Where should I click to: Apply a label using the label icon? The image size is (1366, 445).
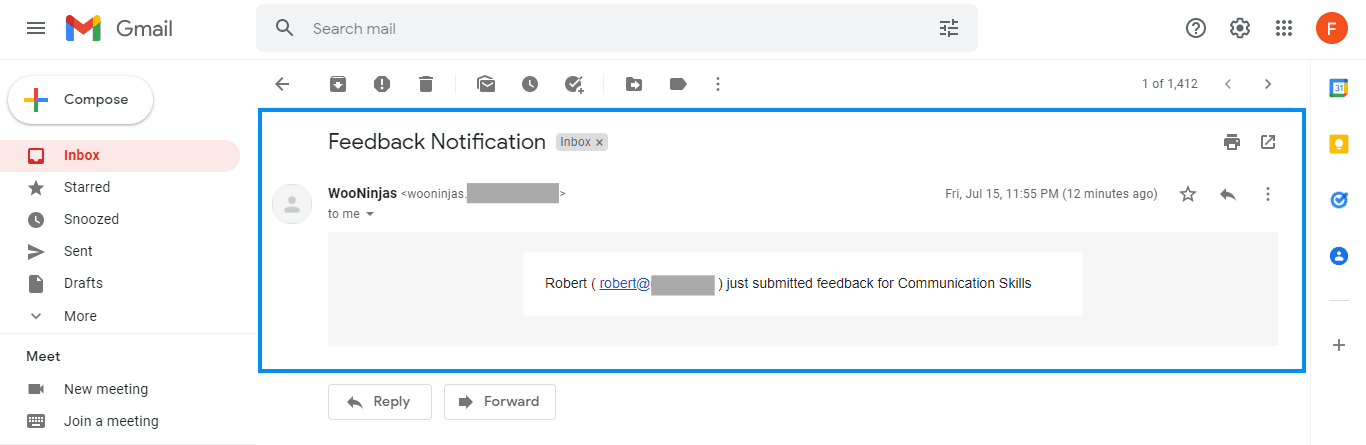(678, 84)
